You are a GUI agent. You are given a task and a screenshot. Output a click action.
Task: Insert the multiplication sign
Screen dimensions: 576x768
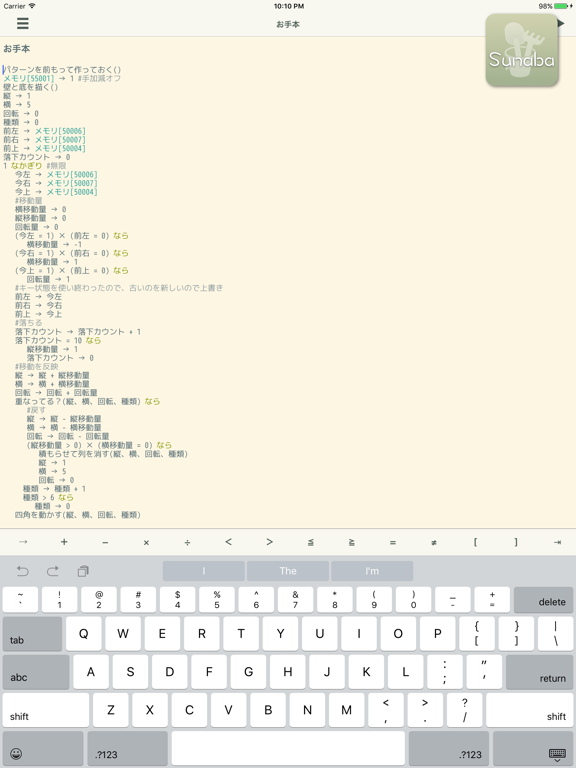click(x=146, y=542)
